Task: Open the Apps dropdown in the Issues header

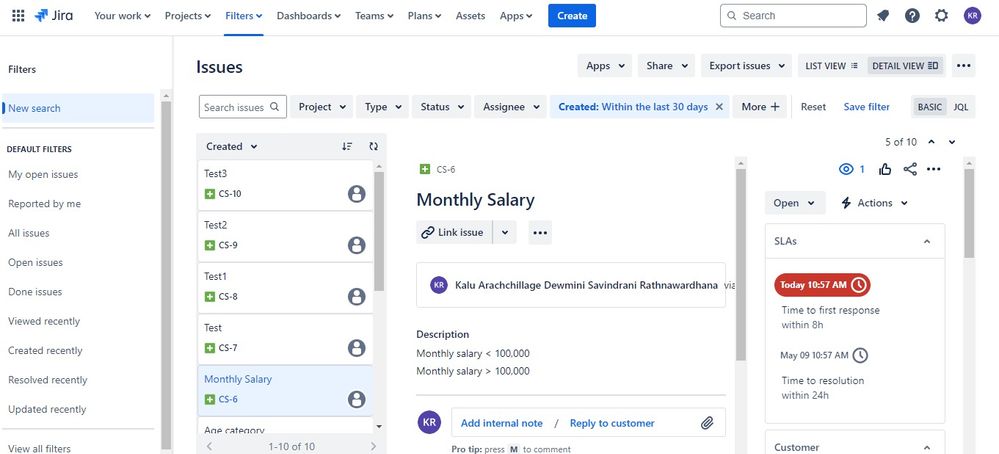Action: [605, 66]
